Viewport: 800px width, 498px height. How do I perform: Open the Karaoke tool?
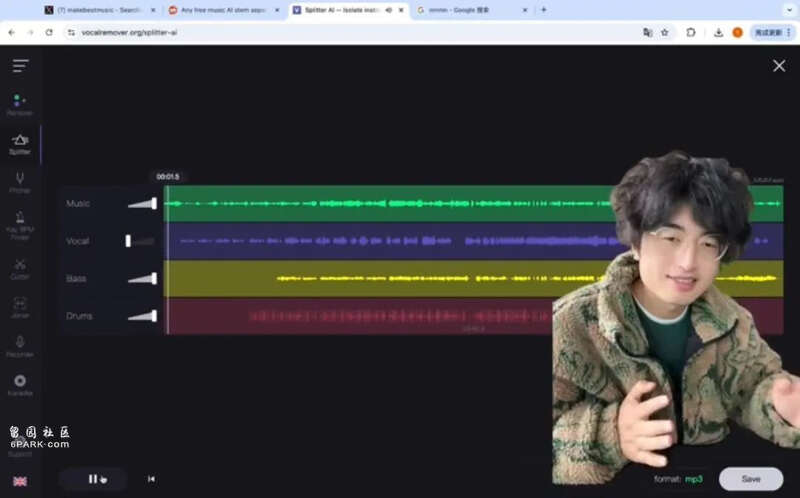20,385
